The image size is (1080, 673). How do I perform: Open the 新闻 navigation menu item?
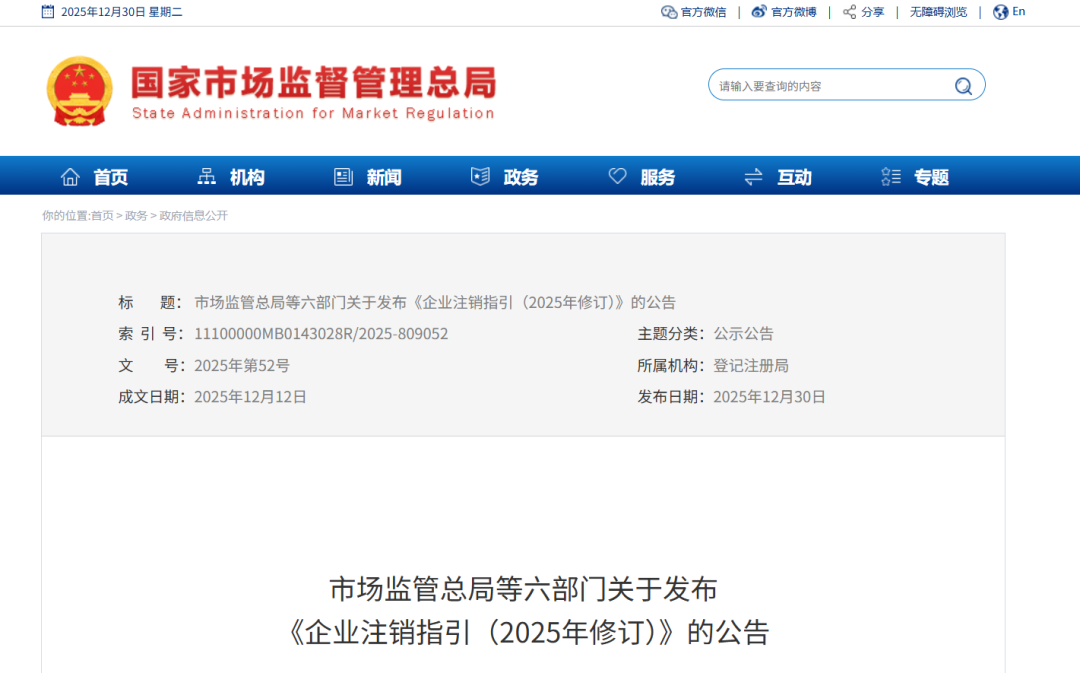(x=384, y=178)
